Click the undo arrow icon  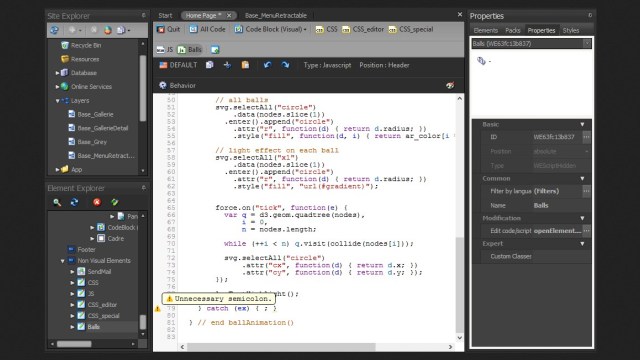(x=267, y=65)
